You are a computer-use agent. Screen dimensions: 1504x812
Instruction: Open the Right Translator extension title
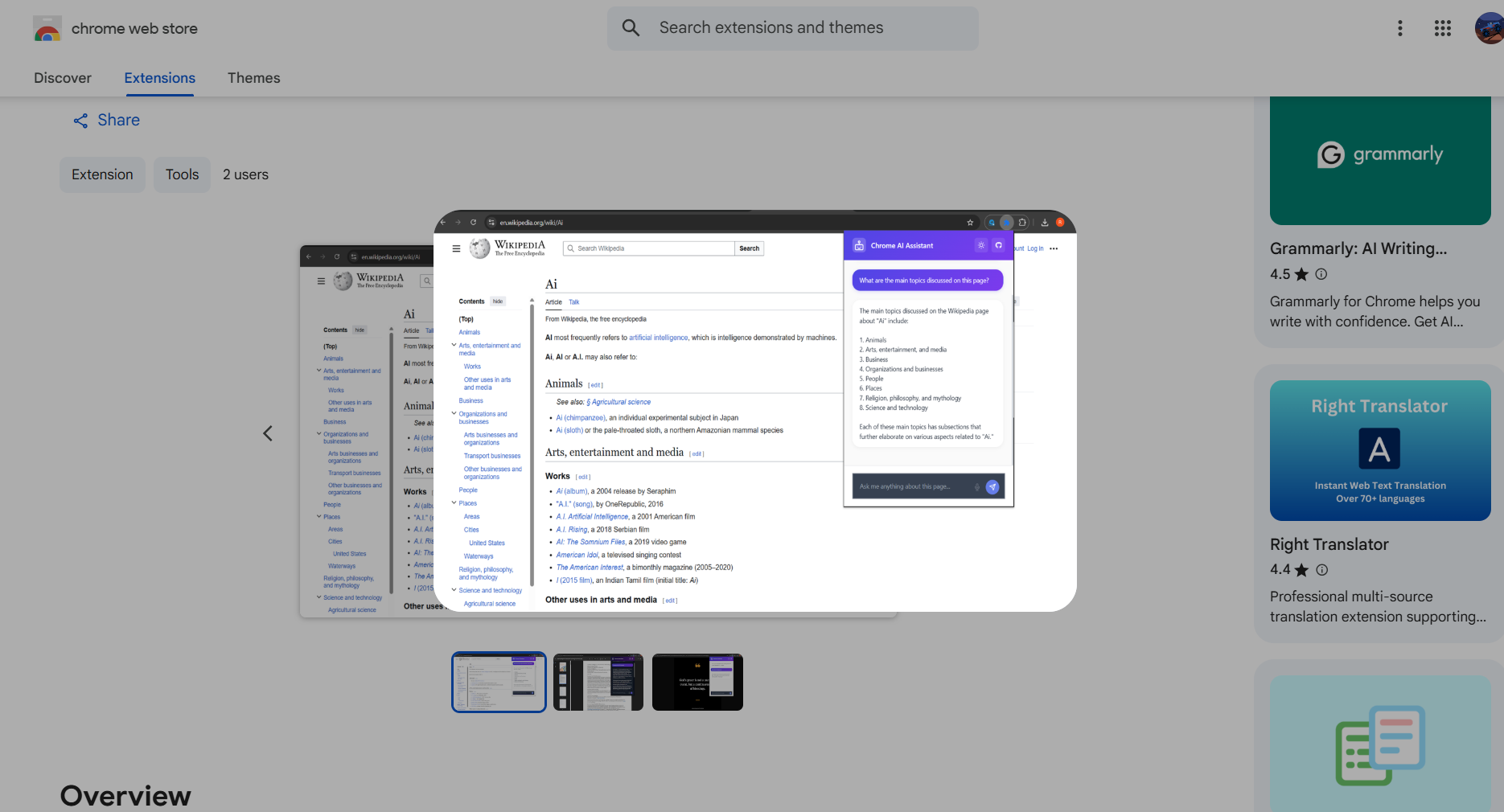pos(1329,544)
